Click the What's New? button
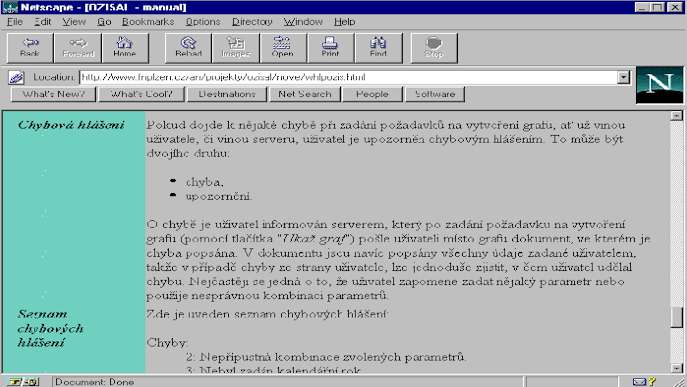687x387 pixels. tap(53, 94)
